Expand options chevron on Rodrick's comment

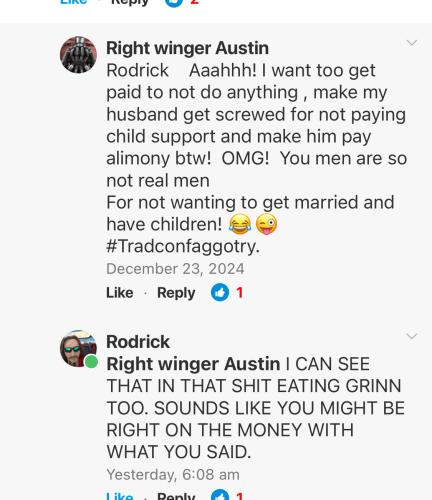point(412,336)
